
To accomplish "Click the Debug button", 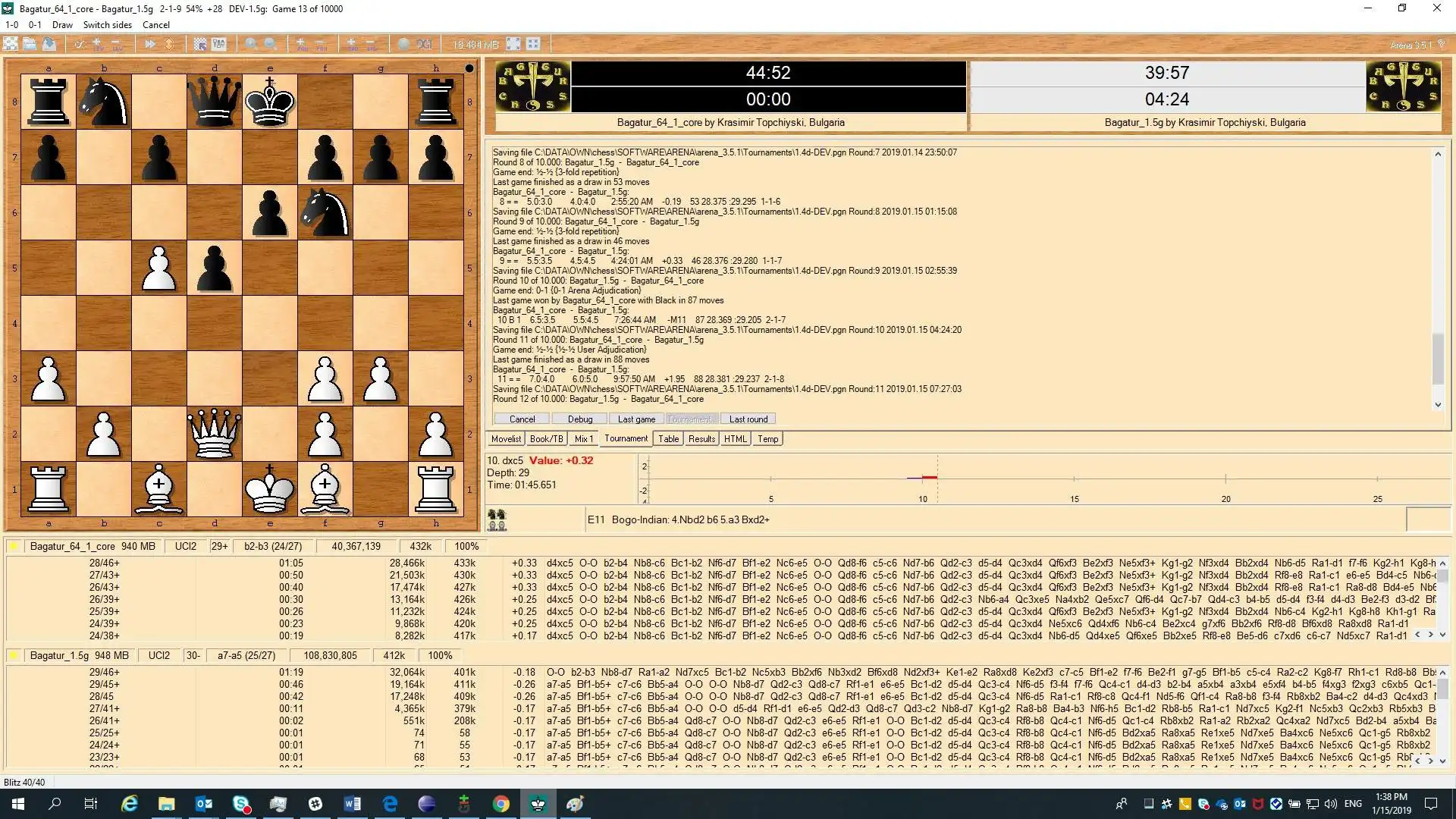I will (580, 419).
